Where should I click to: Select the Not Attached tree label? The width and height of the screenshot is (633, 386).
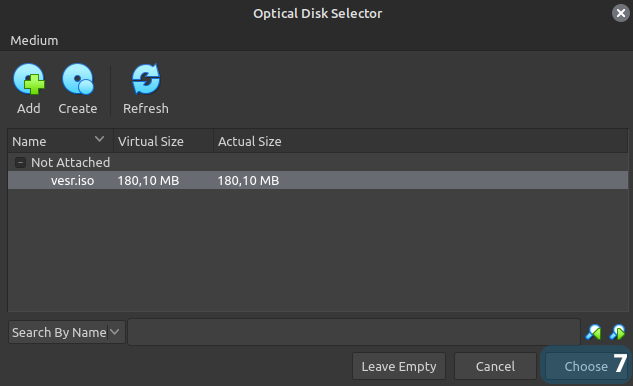71,162
